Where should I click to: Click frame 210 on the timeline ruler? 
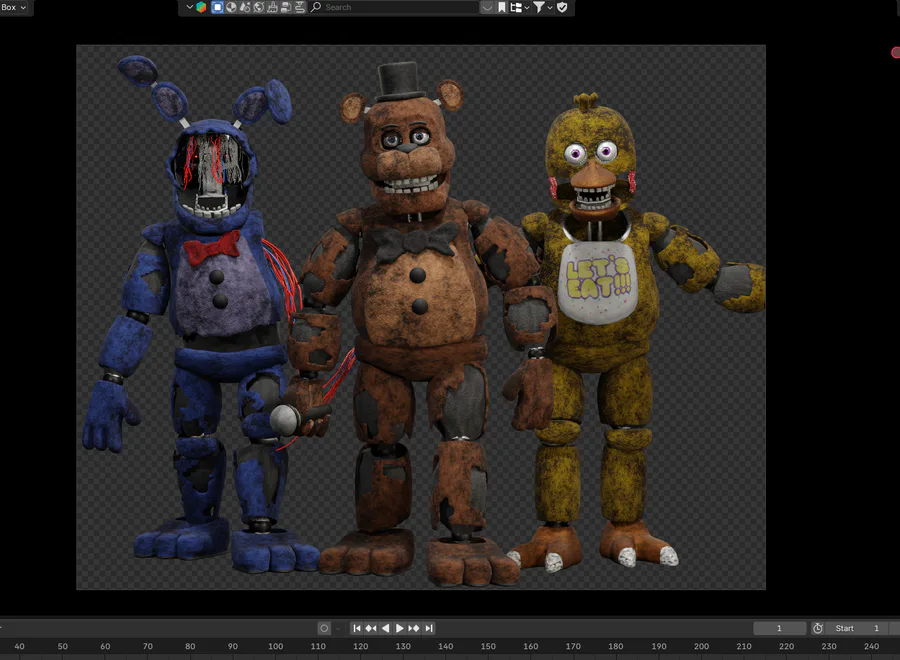744,646
